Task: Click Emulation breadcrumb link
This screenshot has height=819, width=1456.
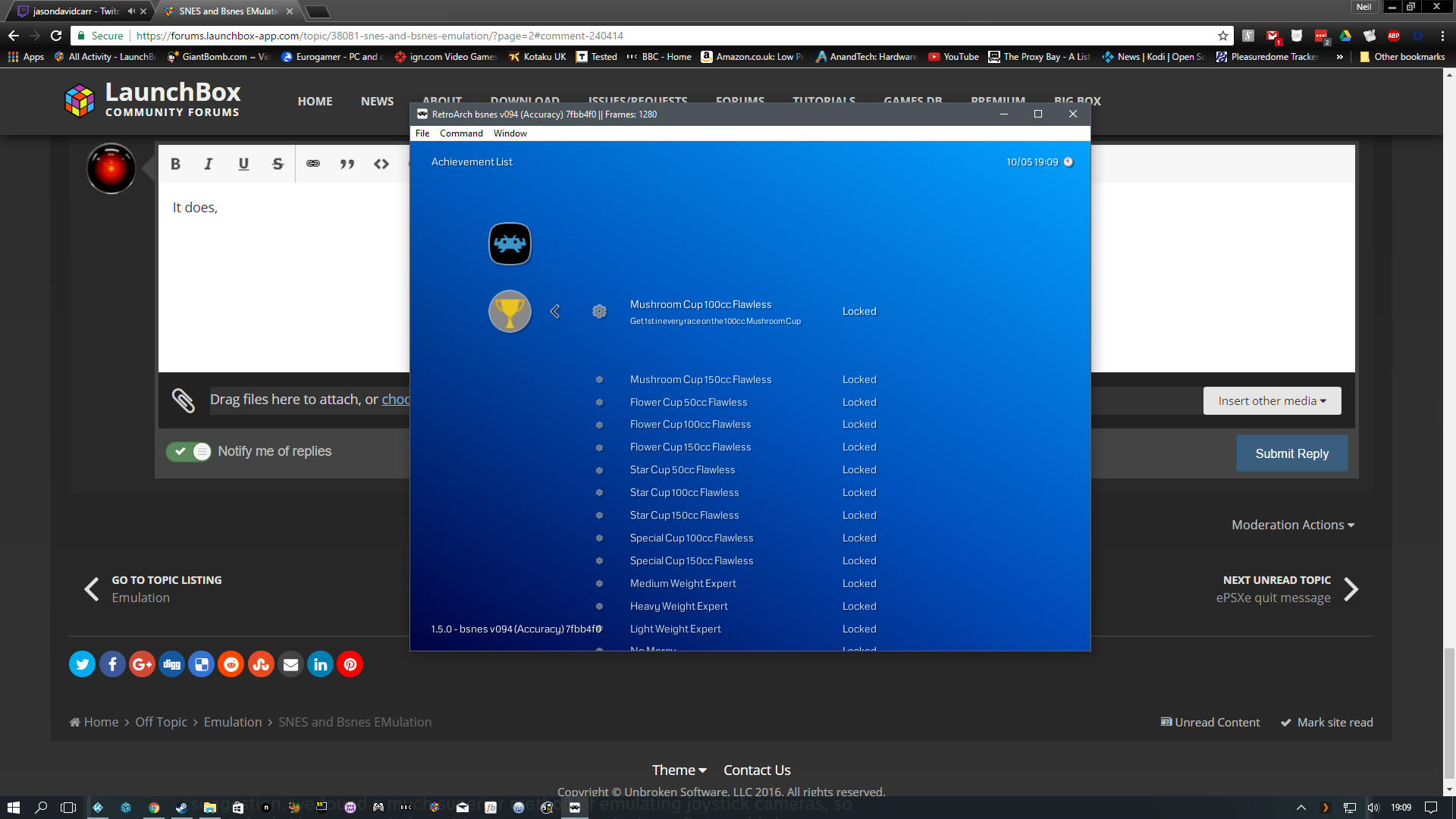Action: click(233, 723)
